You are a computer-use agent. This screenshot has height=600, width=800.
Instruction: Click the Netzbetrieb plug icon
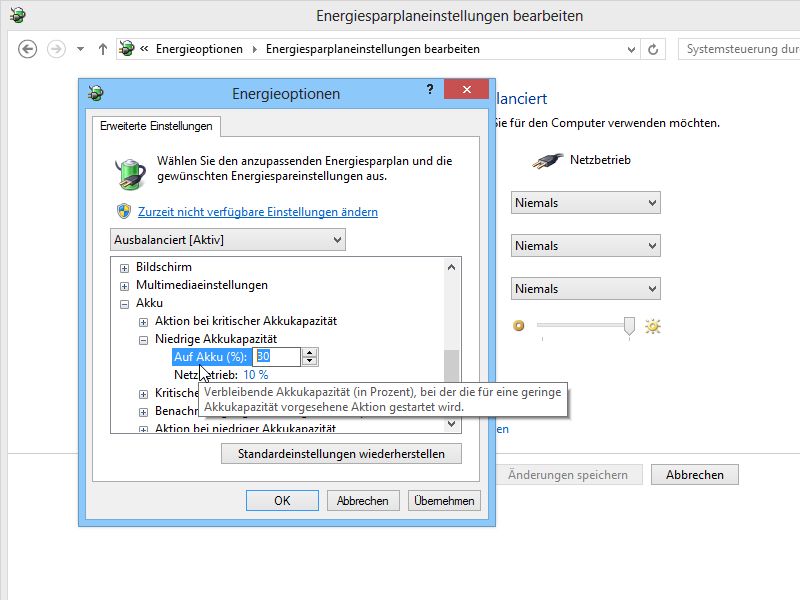click(x=547, y=161)
